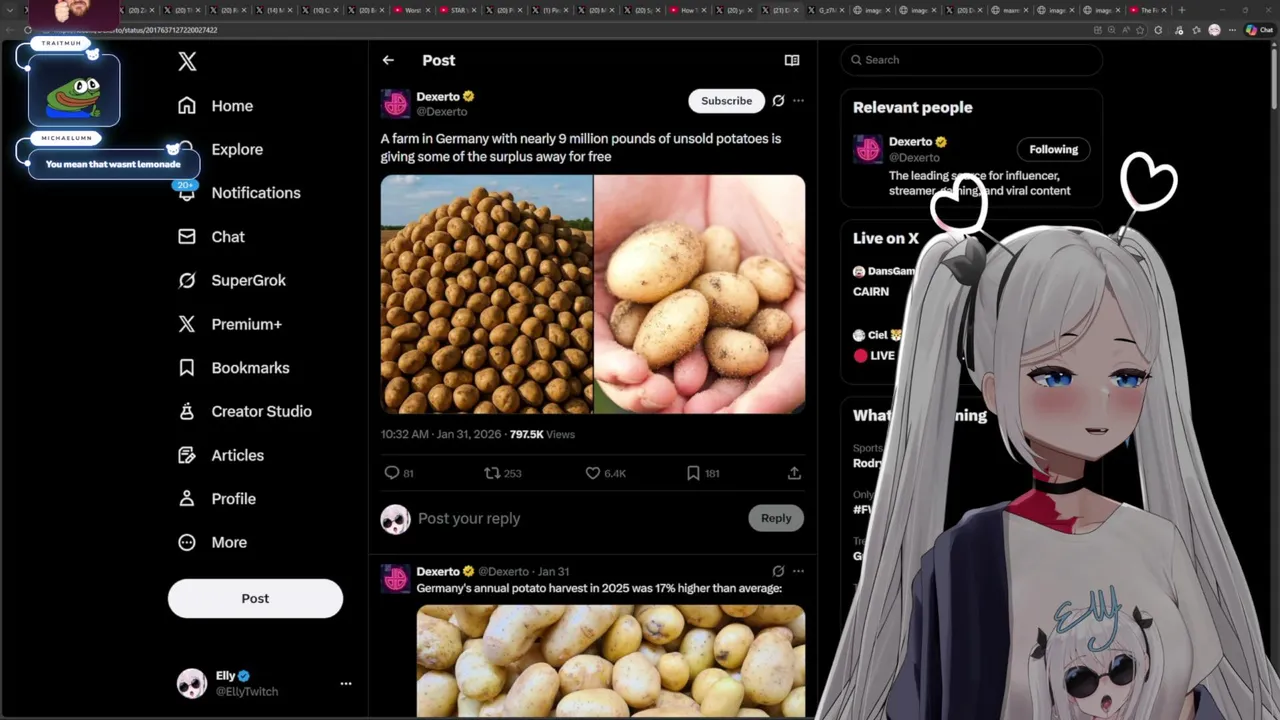Image resolution: width=1280 pixels, height=720 pixels.
Task: Click Dexerto name on the reply post
Action: tap(438, 571)
